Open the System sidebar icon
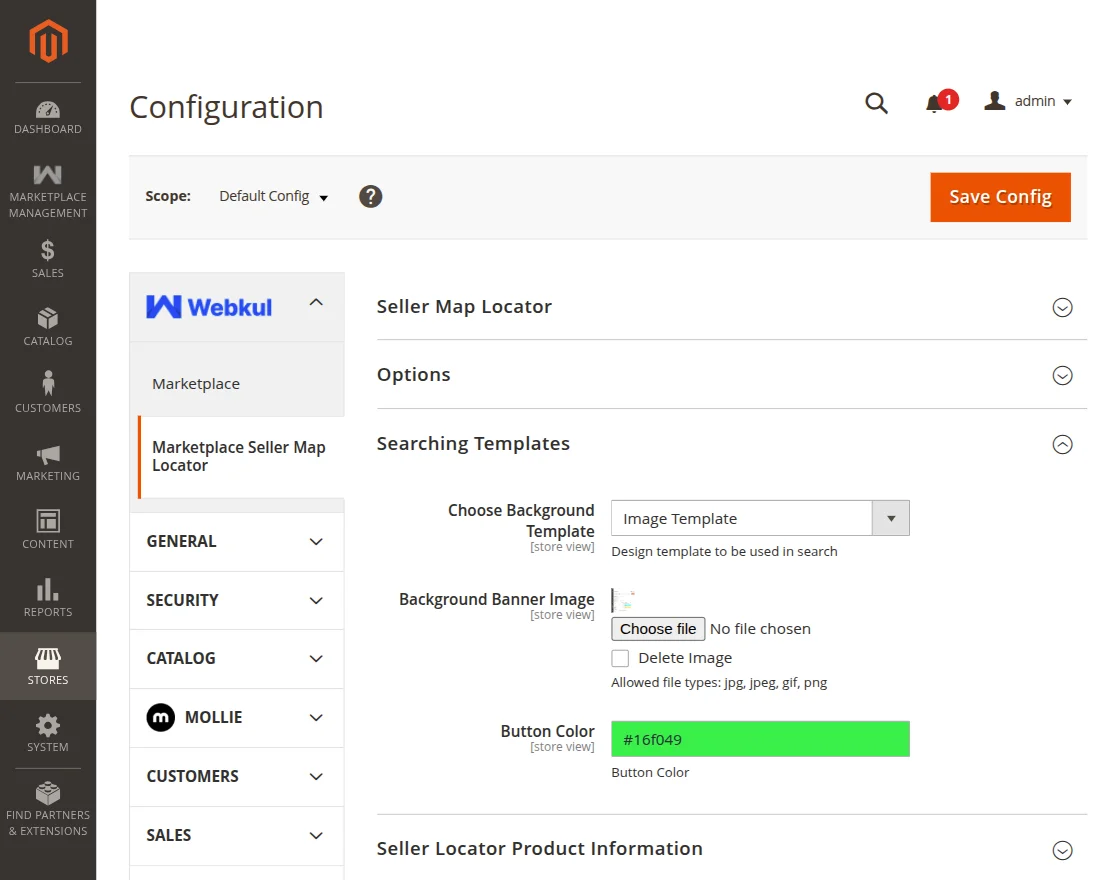Screen dimensions: 1120x880 (x=47, y=730)
